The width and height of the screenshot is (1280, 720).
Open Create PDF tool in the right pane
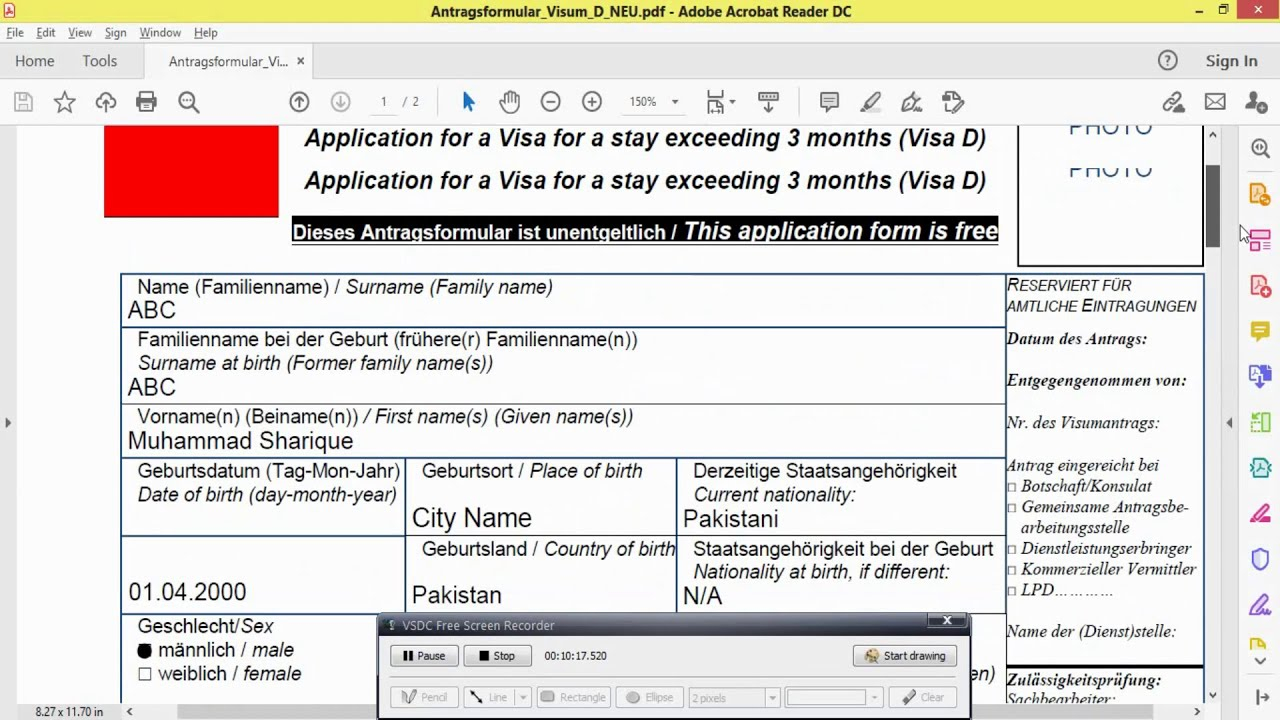[x=1260, y=286]
